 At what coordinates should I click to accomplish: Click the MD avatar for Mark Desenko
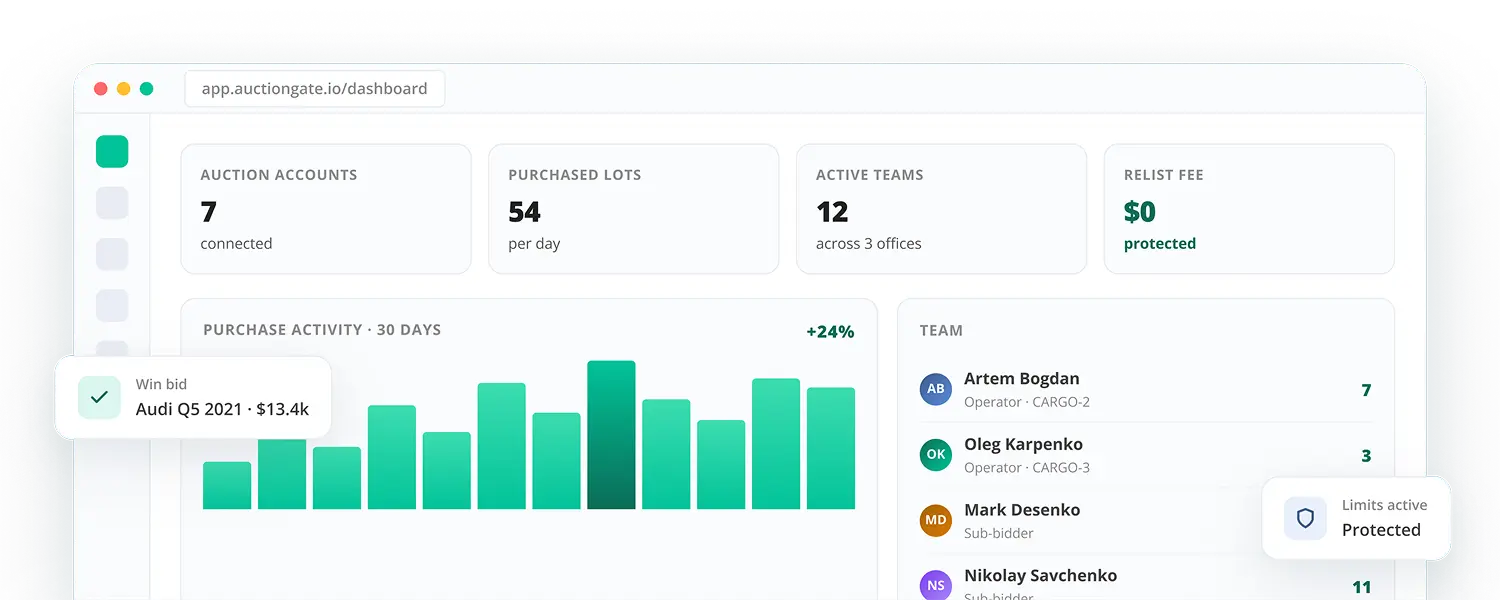[x=936, y=520]
